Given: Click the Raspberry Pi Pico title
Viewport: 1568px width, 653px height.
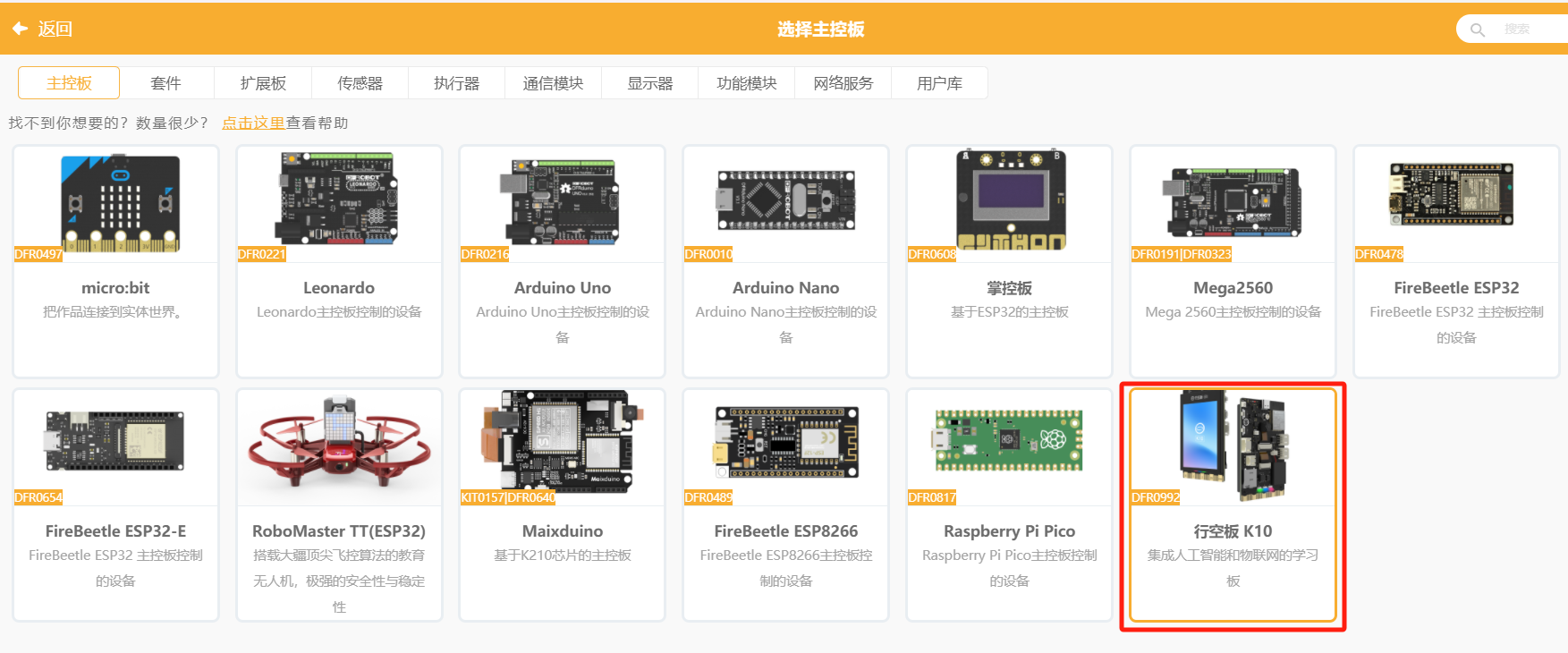Looking at the screenshot, I should pos(1010,531).
